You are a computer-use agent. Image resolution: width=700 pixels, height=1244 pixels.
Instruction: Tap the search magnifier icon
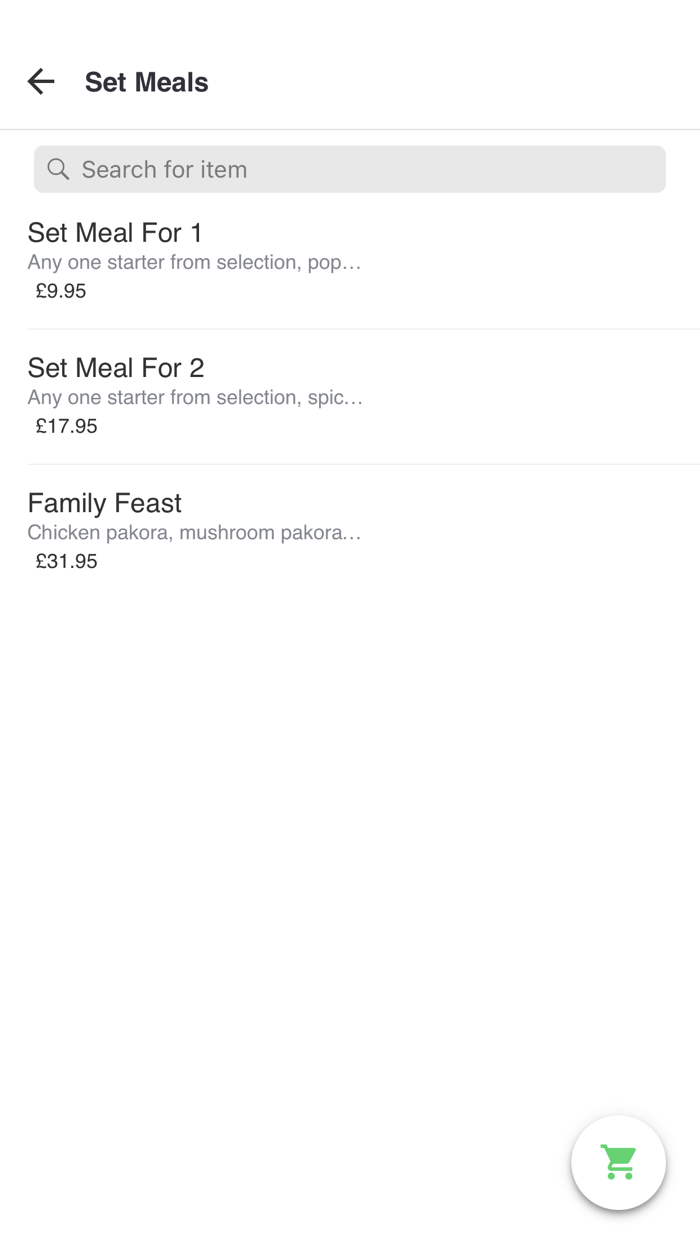[x=58, y=170]
